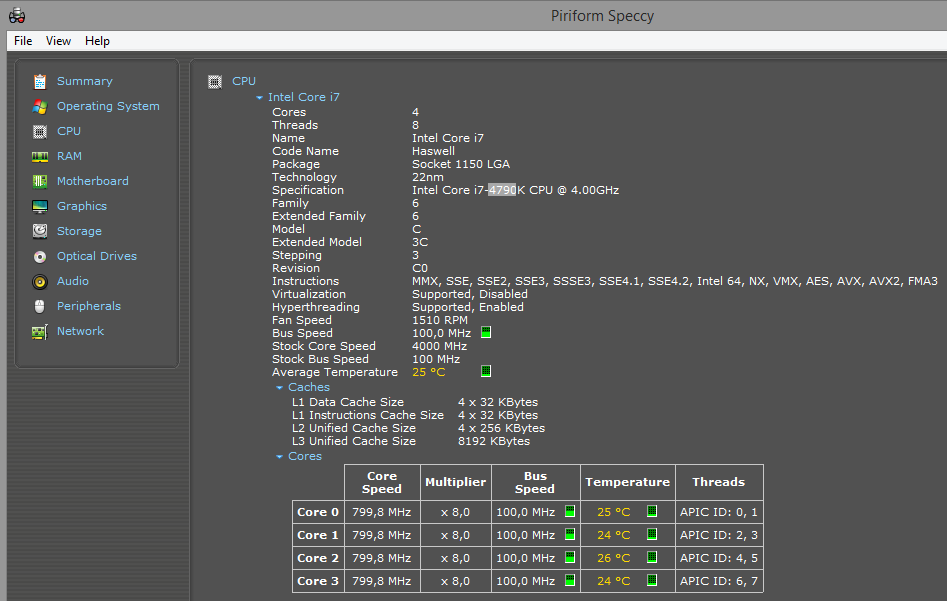Screen dimensions: 947x601
Task: Click the L3 Unified Cache Size value 8192 KBytes
Action: tap(494, 441)
